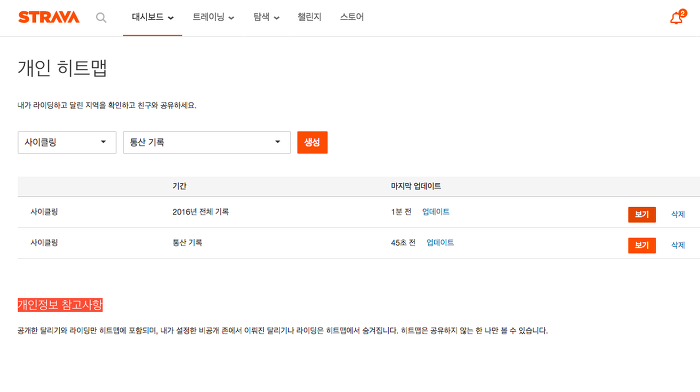Screen dimensions: 700x392
Task: Click the orange 생성 button
Action: pyautogui.click(x=312, y=142)
